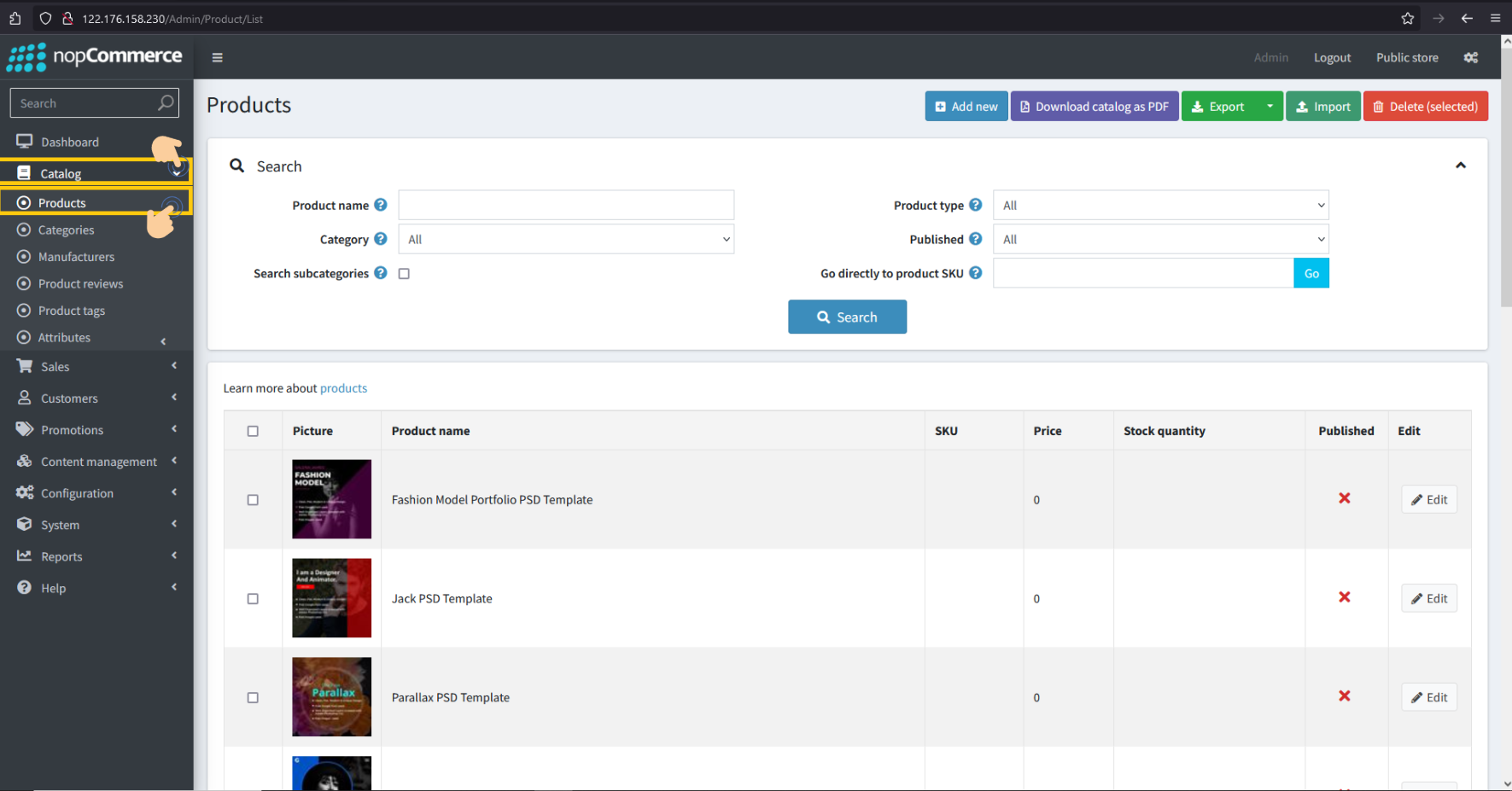1512x791 pixels.
Task: Click the Sales cart icon
Action: tap(25, 366)
